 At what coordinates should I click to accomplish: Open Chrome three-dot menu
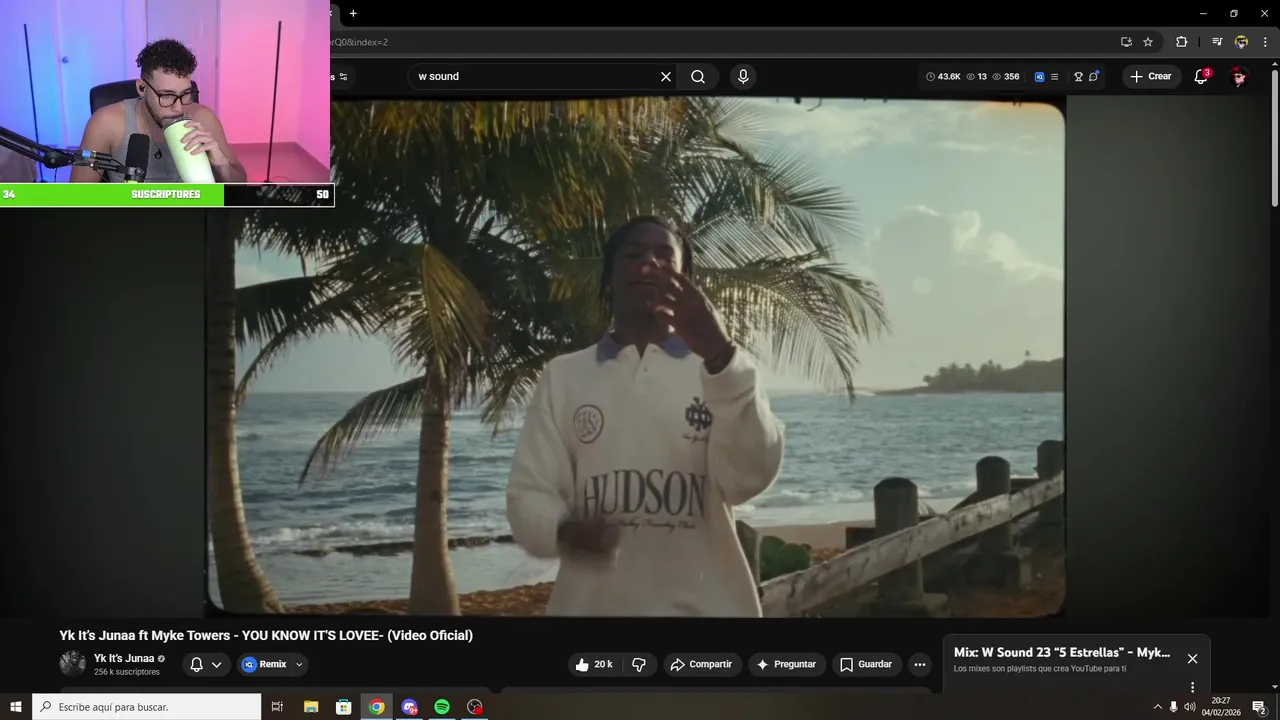point(1265,42)
